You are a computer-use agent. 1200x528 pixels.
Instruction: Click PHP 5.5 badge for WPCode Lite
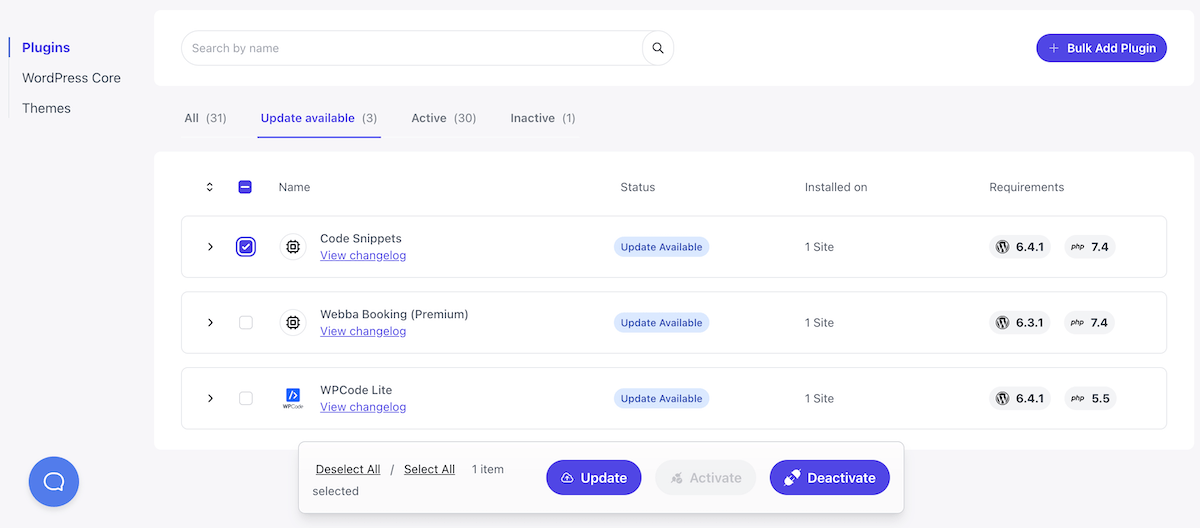click(x=1089, y=398)
